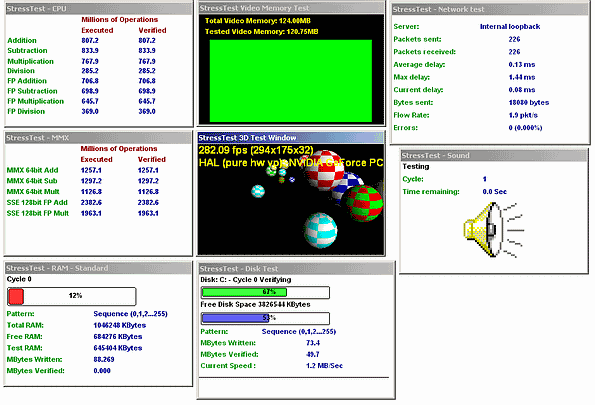Click the green-red checkered sphere
This screenshot has height=405, width=595.
click(x=362, y=203)
